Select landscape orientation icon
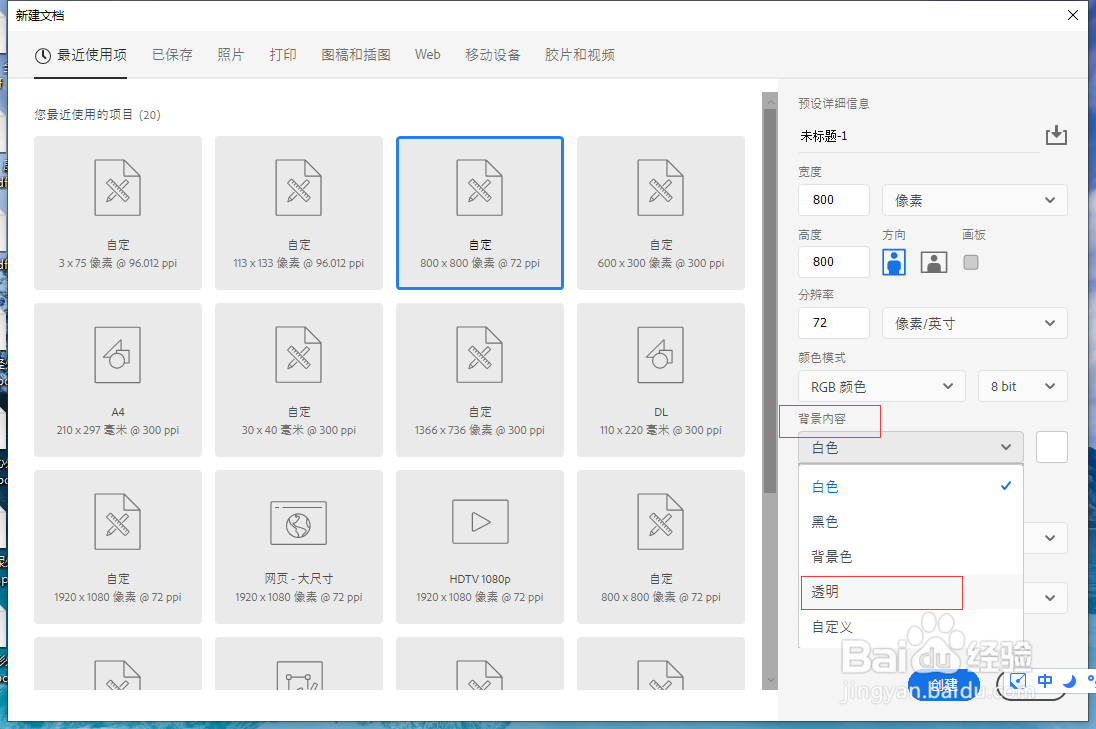1096x729 pixels. click(x=933, y=261)
